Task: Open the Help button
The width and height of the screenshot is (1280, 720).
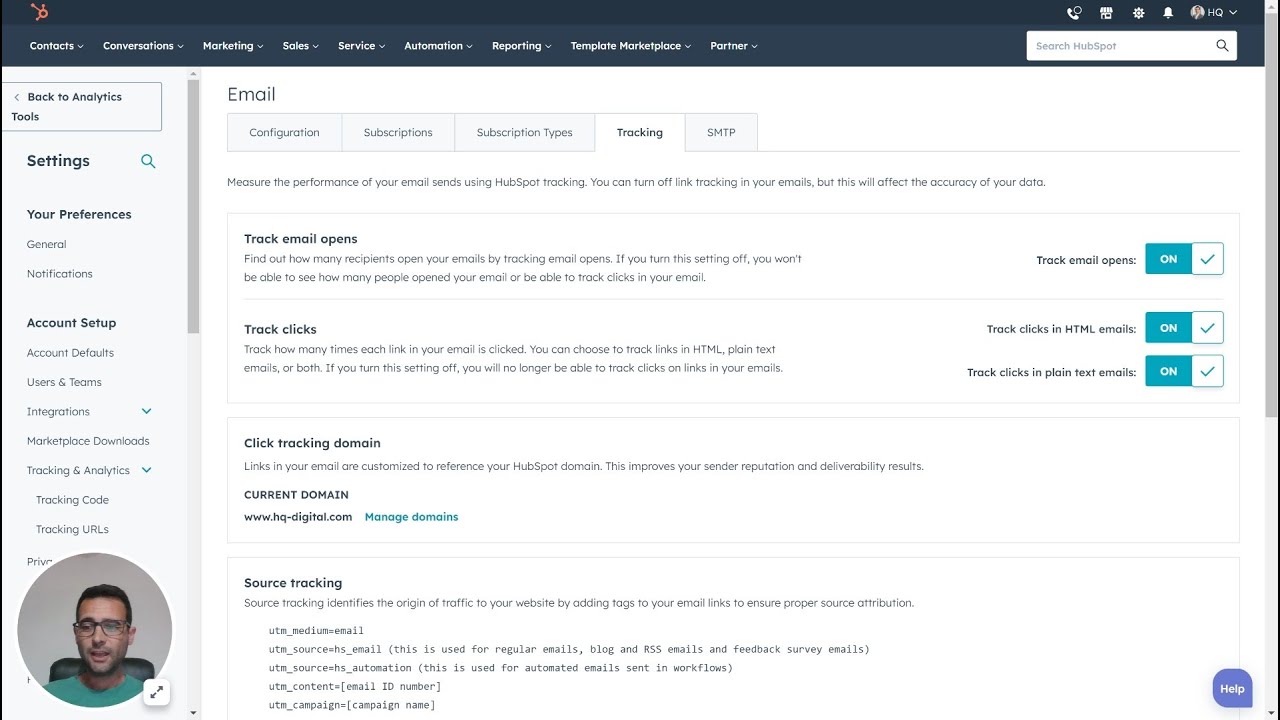Action: click(x=1232, y=688)
